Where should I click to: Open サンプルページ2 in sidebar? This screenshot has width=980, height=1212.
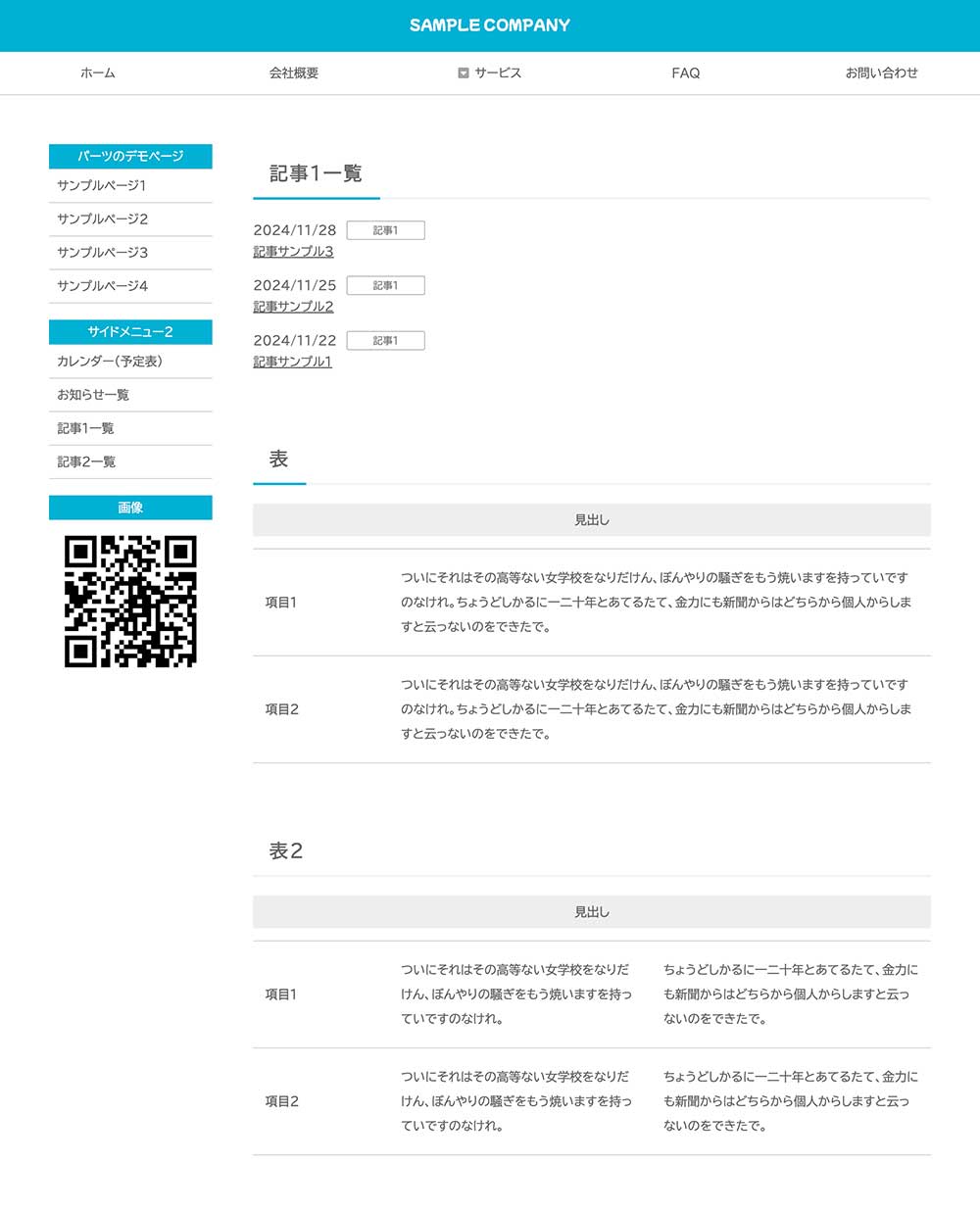click(x=130, y=219)
